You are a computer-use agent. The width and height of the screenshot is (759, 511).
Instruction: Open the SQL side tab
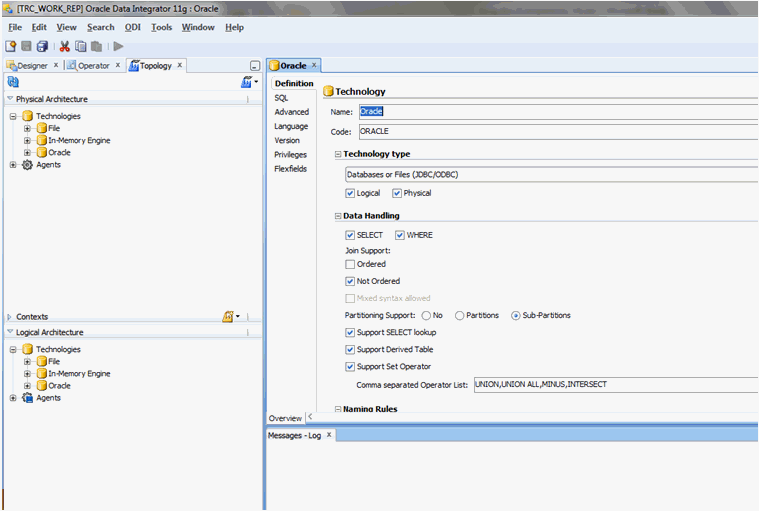point(281,98)
